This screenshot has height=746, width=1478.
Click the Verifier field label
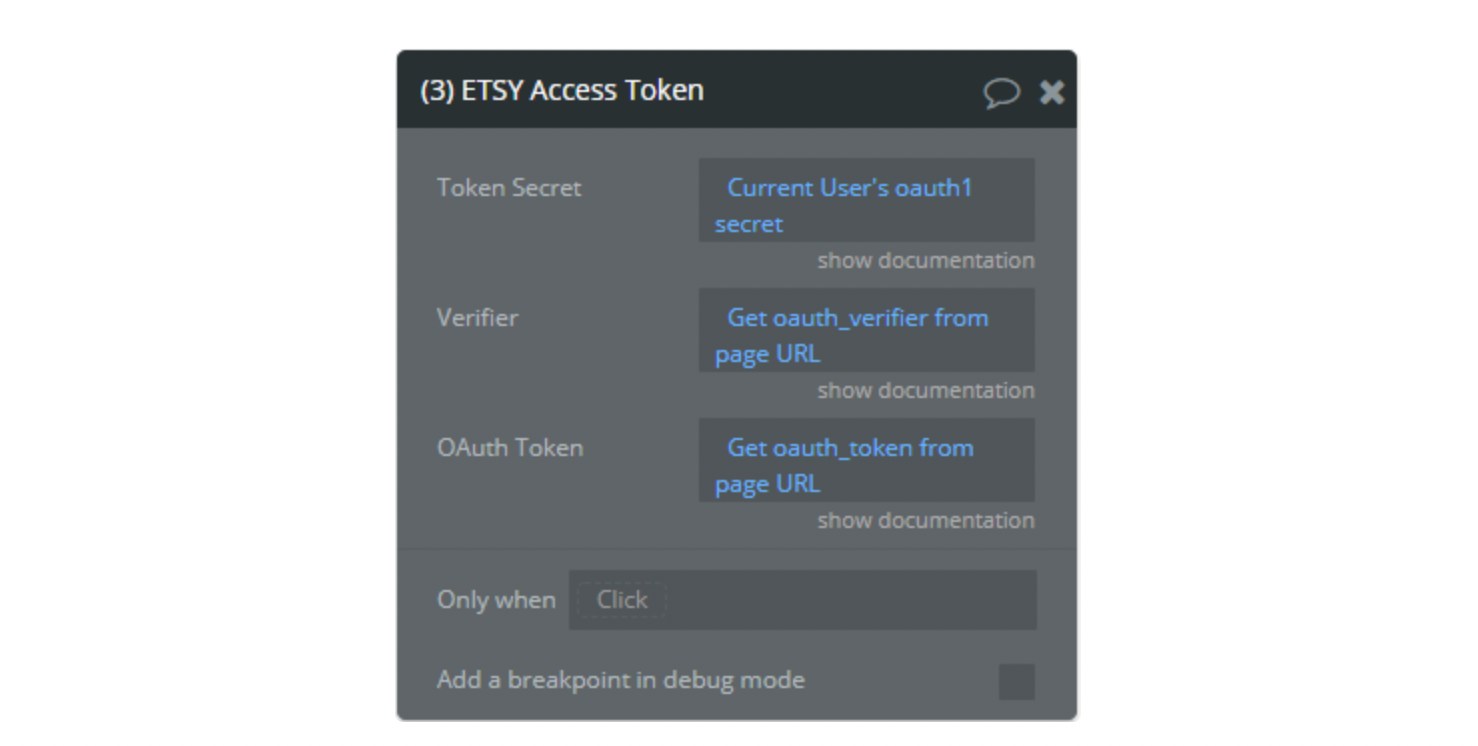[x=477, y=318]
